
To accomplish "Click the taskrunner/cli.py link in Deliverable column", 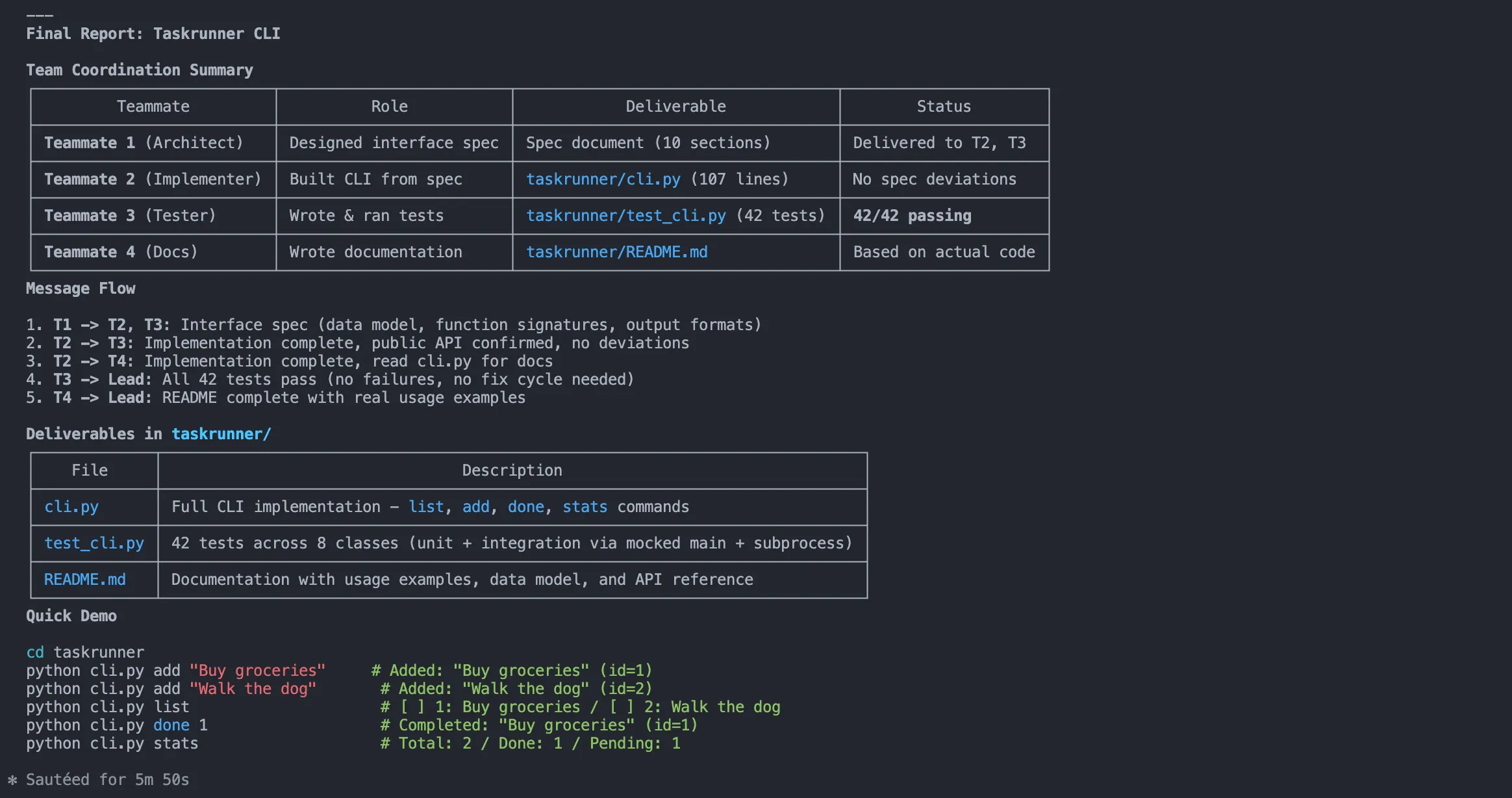I will (603, 179).
